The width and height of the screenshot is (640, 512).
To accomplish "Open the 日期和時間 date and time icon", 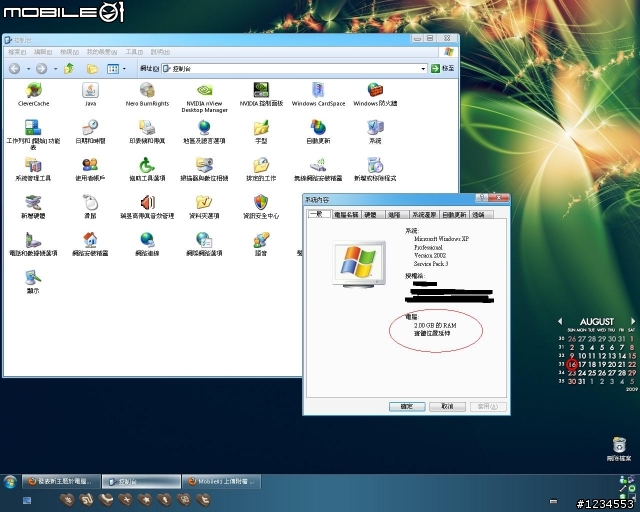I will (90, 131).
